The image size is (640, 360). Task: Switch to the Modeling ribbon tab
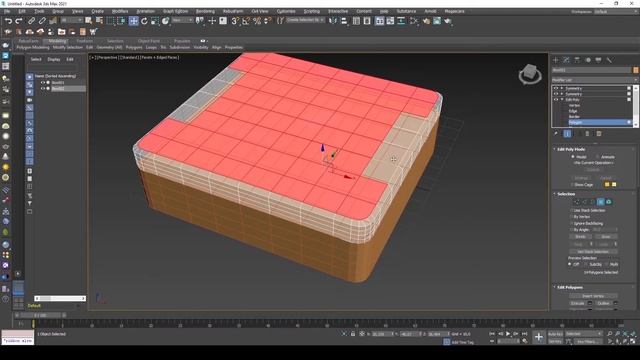click(x=57, y=41)
